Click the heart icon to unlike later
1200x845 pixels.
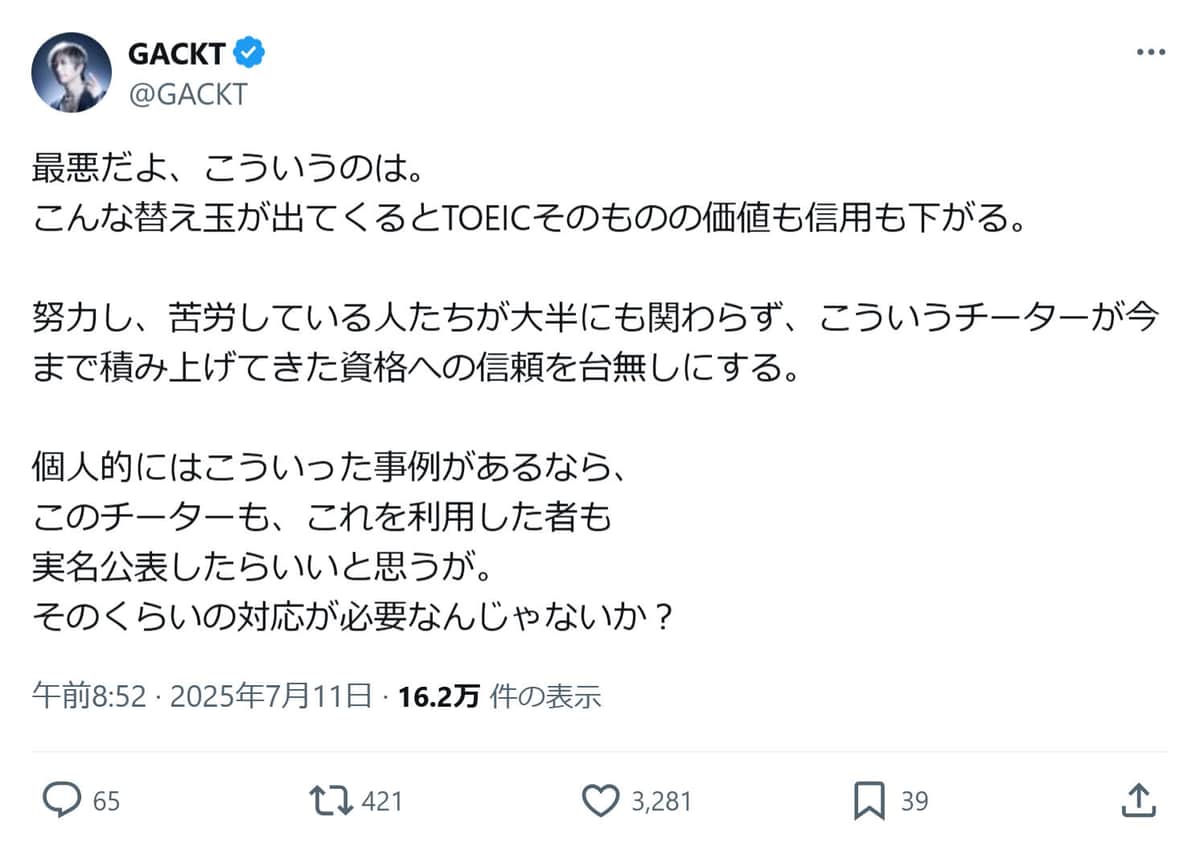[x=600, y=800]
